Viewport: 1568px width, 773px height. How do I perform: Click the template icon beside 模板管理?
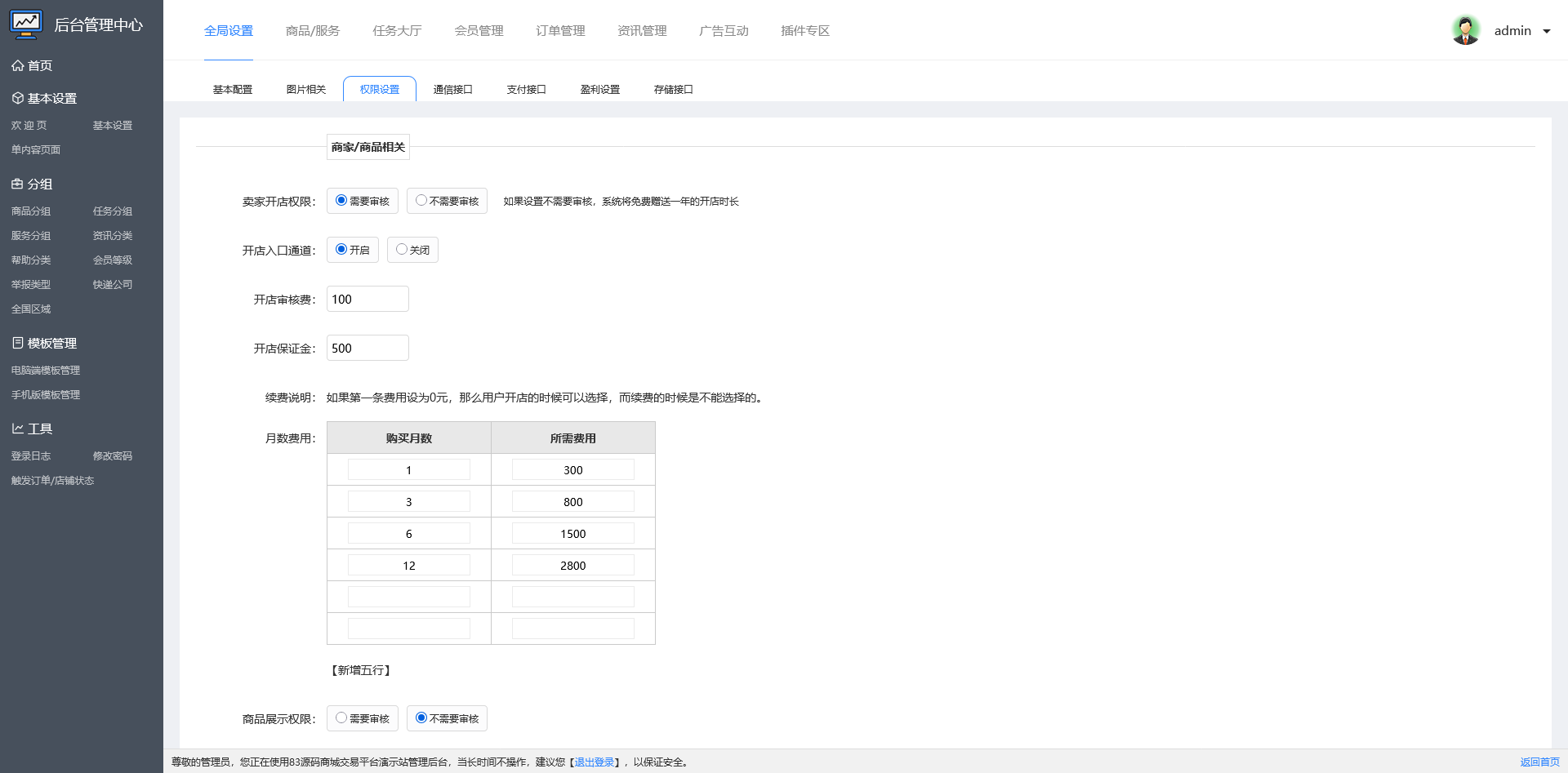click(x=17, y=343)
